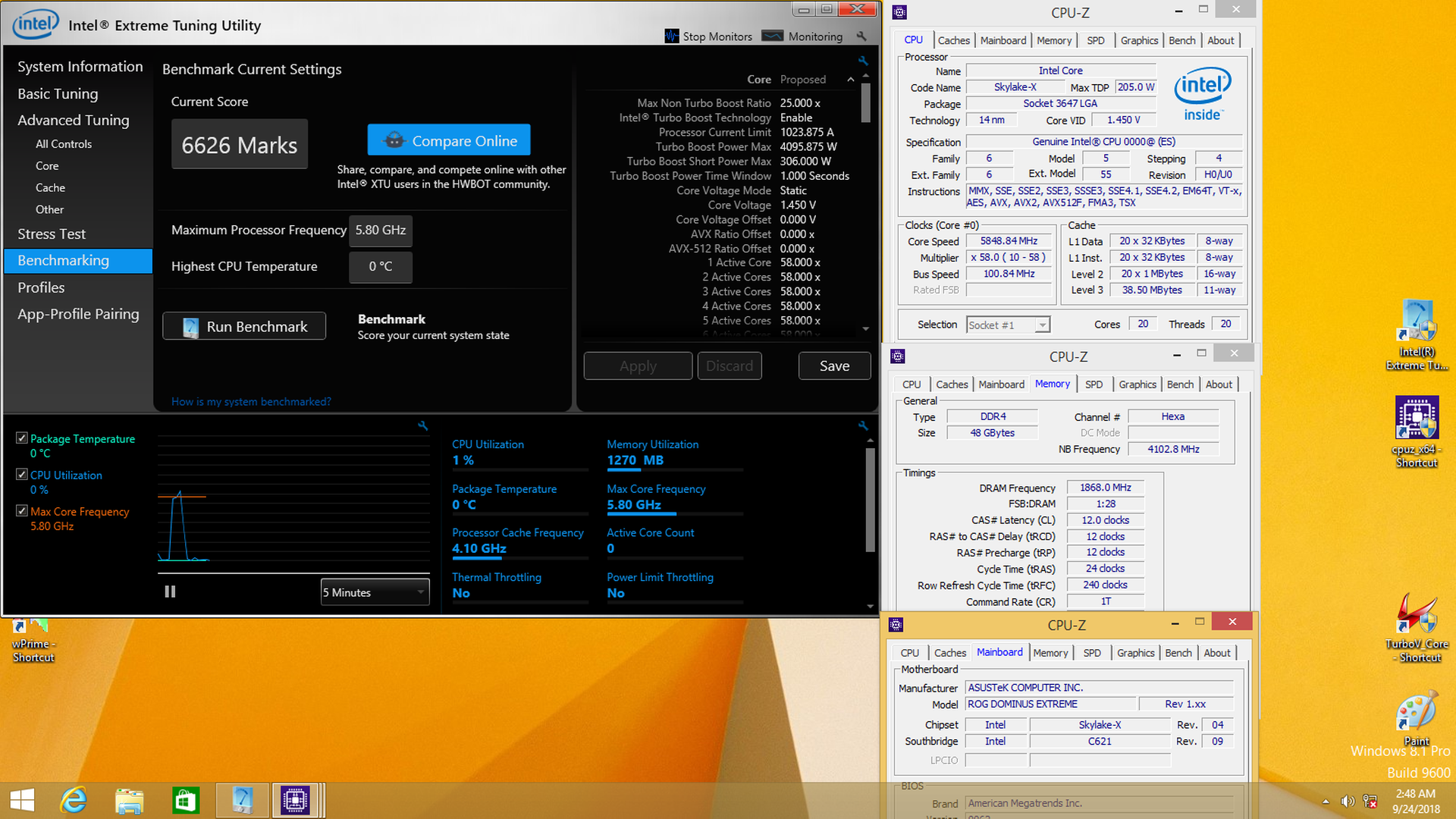This screenshot has width=1456, height=819.
Task: Collapse the Core proposed settings chevron
Action: pyautogui.click(x=850, y=80)
